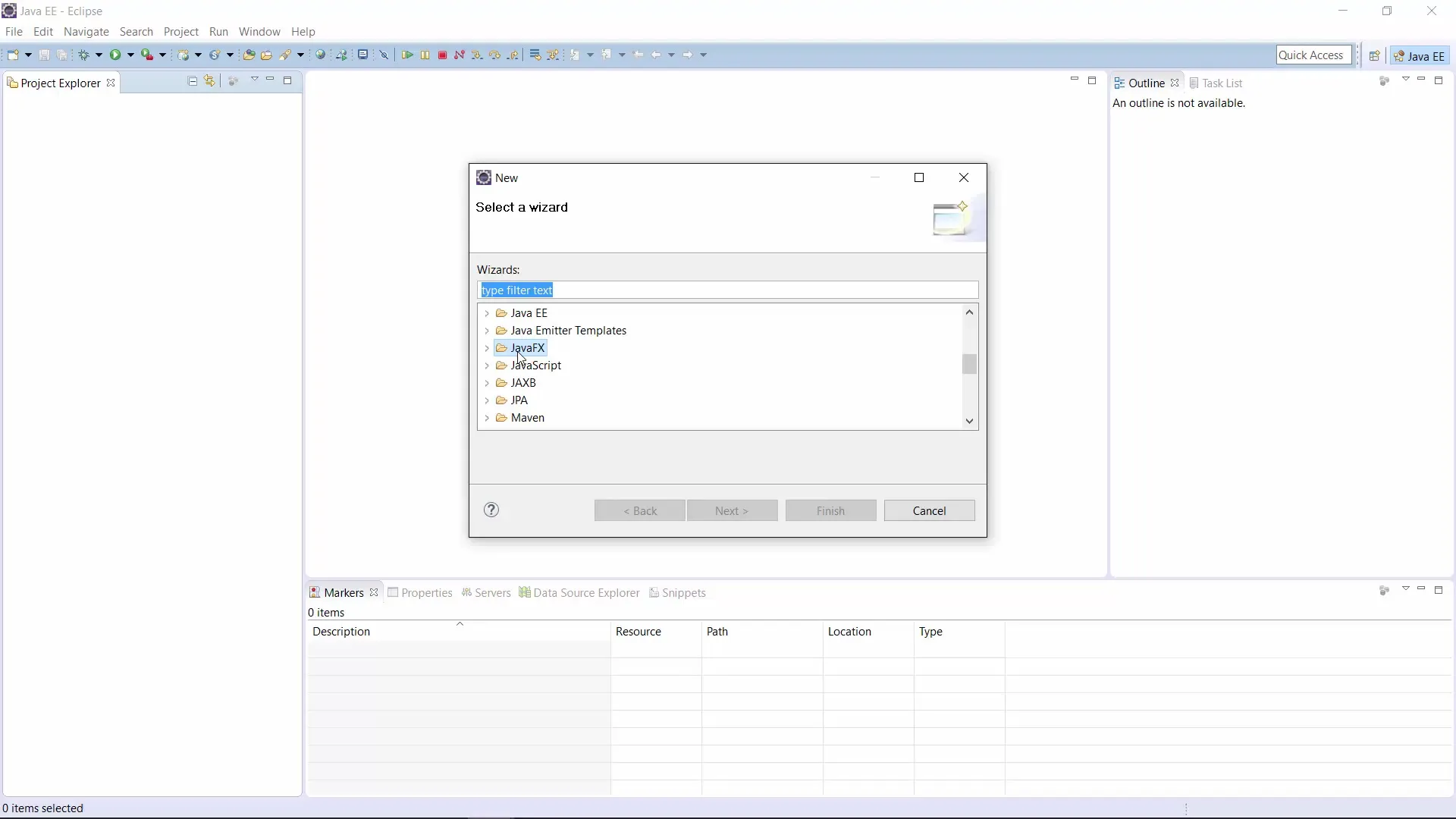1456x819 pixels.
Task: Click the Open Type folder icon
Action: 249,55
